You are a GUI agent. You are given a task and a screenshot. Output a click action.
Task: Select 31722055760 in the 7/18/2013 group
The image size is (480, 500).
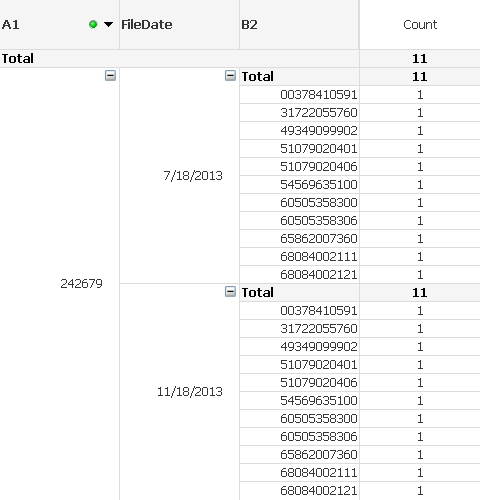pyautogui.click(x=319, y=113)
